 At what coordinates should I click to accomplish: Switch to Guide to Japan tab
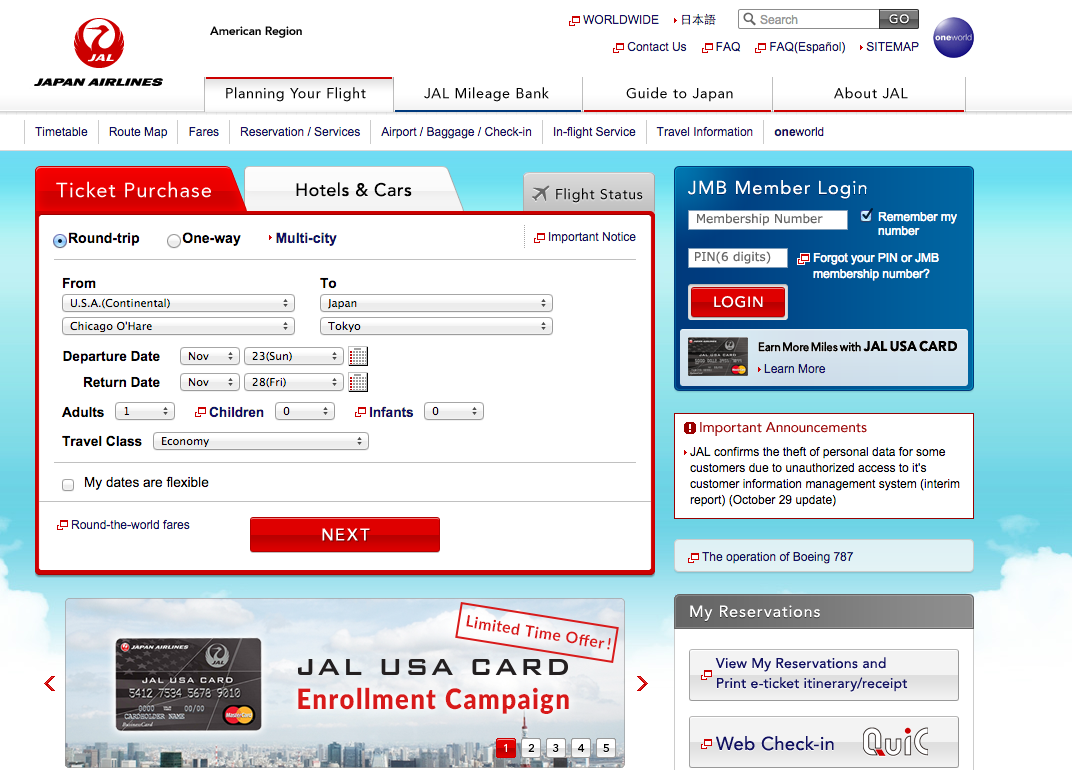tap(679, 94)
